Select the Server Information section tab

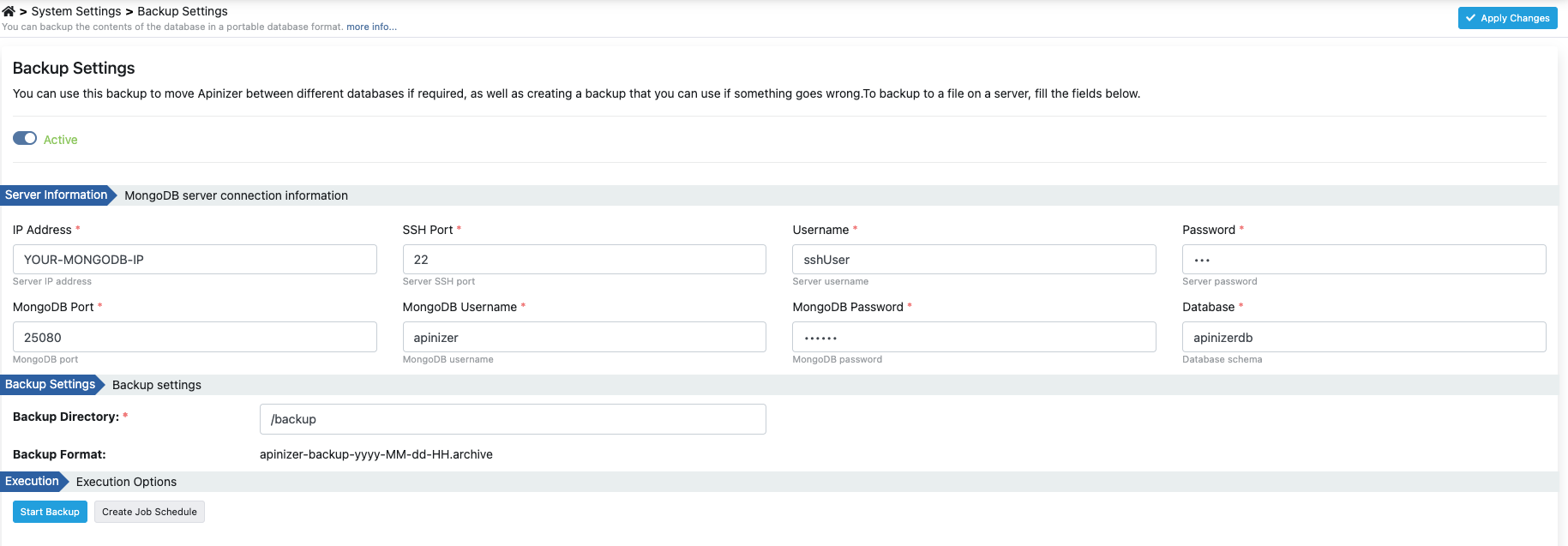pos(57,195)
